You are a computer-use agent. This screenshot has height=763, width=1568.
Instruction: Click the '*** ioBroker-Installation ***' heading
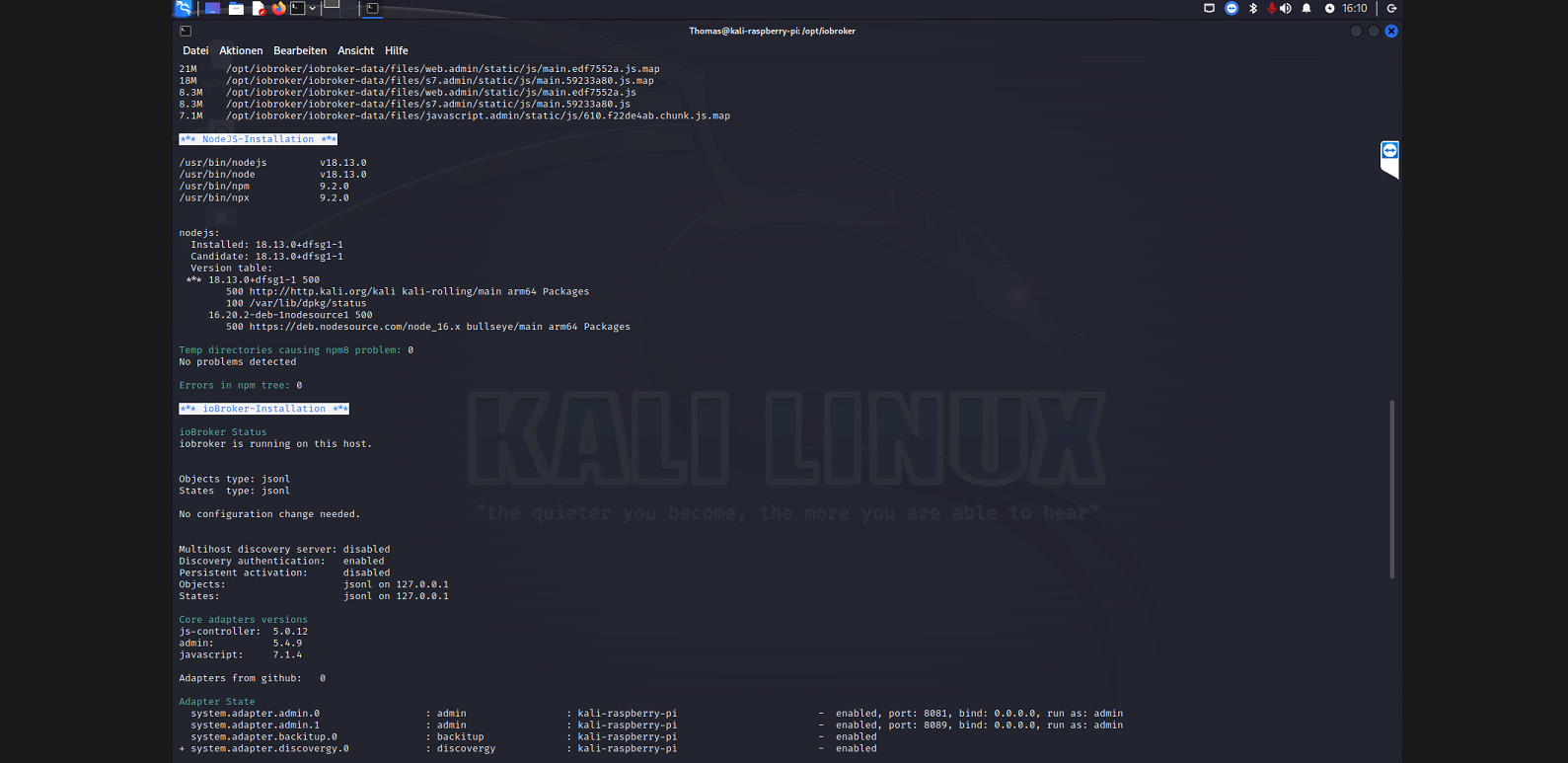click(264, 409)
